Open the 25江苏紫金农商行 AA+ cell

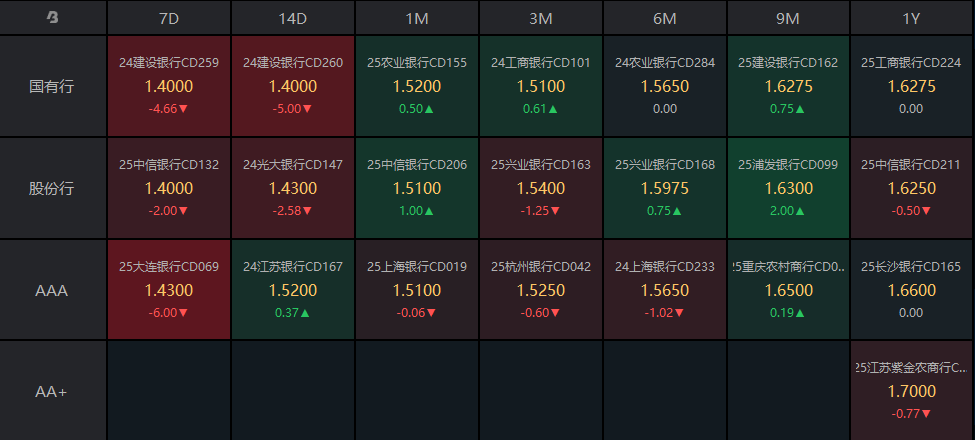911,391
